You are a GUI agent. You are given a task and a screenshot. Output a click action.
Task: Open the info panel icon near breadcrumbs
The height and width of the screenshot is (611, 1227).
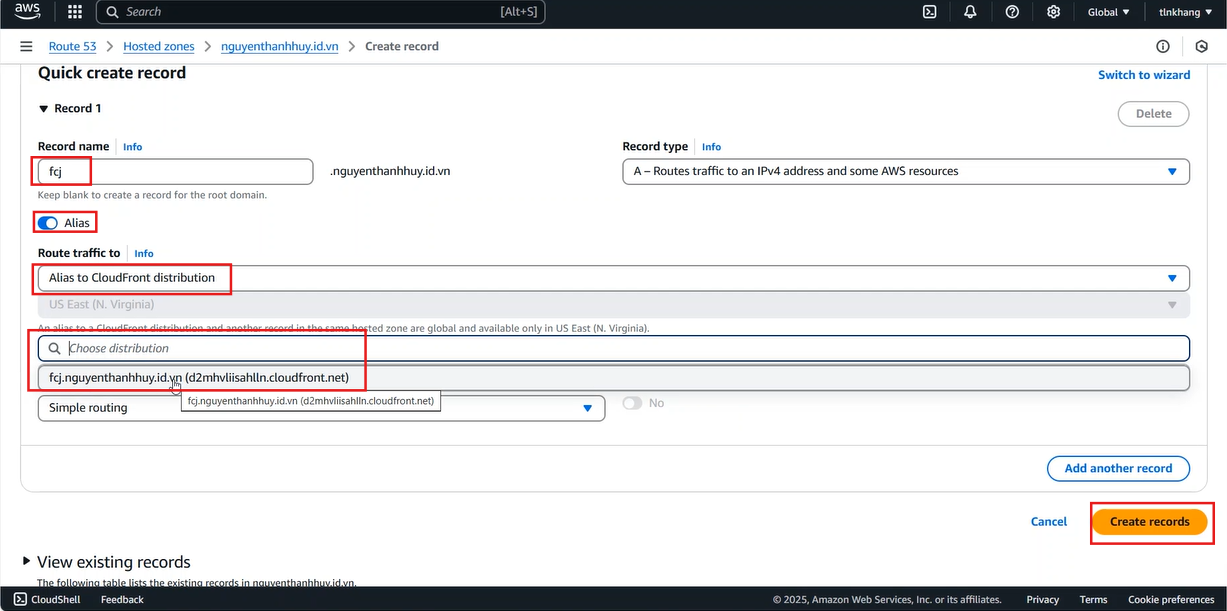pos(1163,46)
